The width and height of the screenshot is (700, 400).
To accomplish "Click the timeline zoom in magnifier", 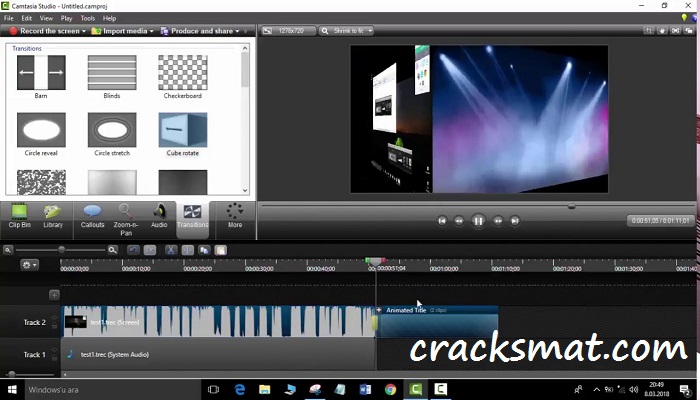I will [112, 250].
